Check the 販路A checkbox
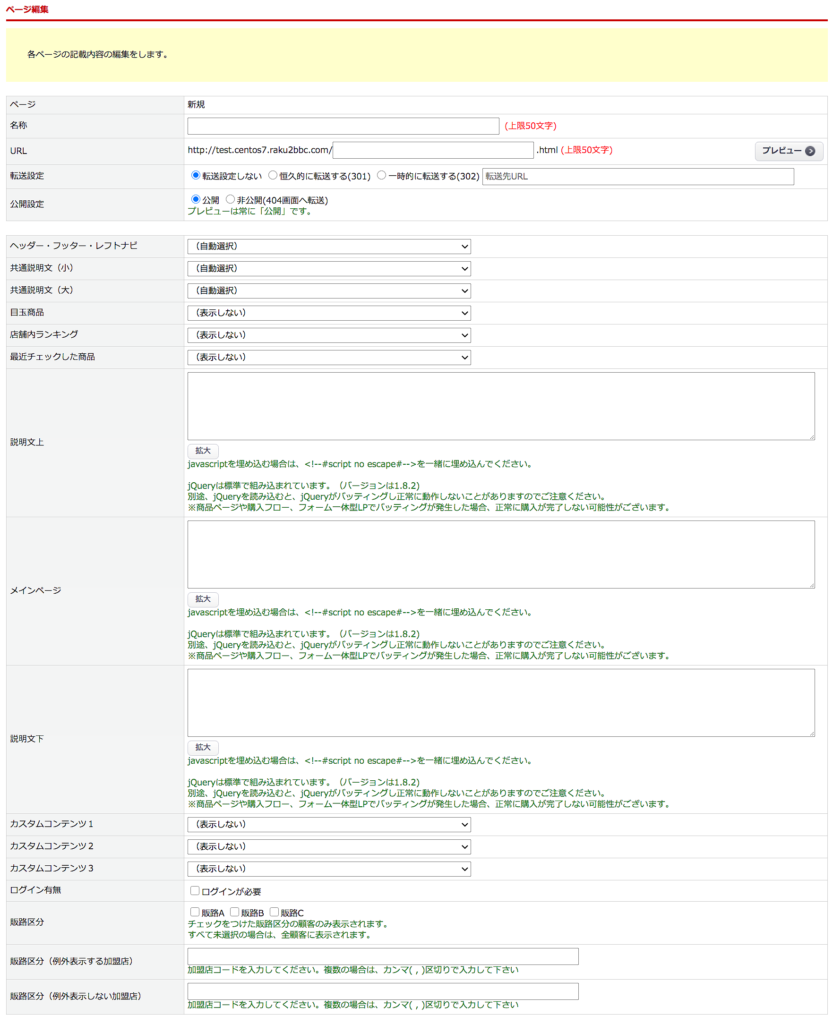Viewport: 833px width, 1024px height. coord(195,913)
